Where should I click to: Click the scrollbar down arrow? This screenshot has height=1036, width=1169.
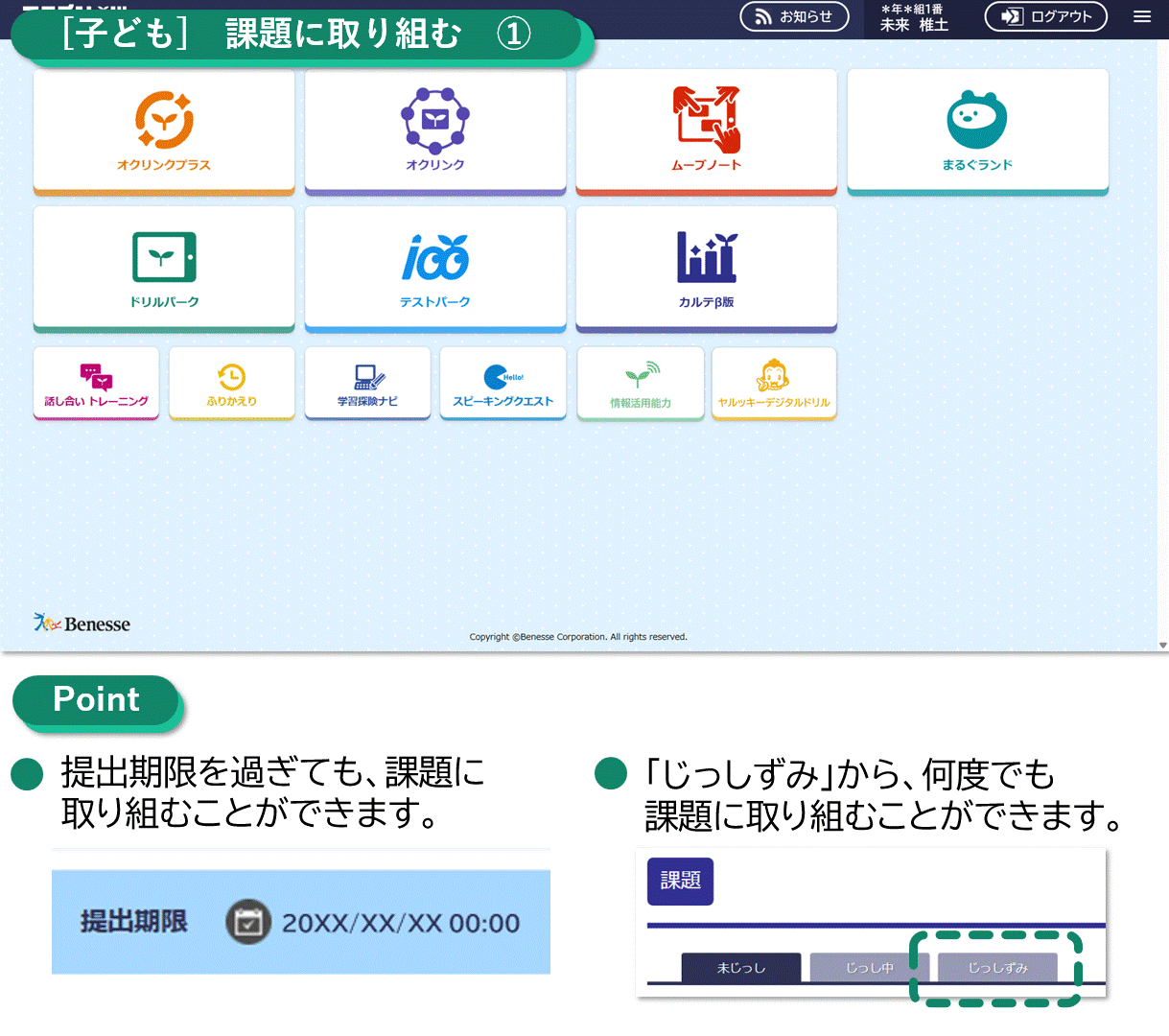click(1162, 646)
